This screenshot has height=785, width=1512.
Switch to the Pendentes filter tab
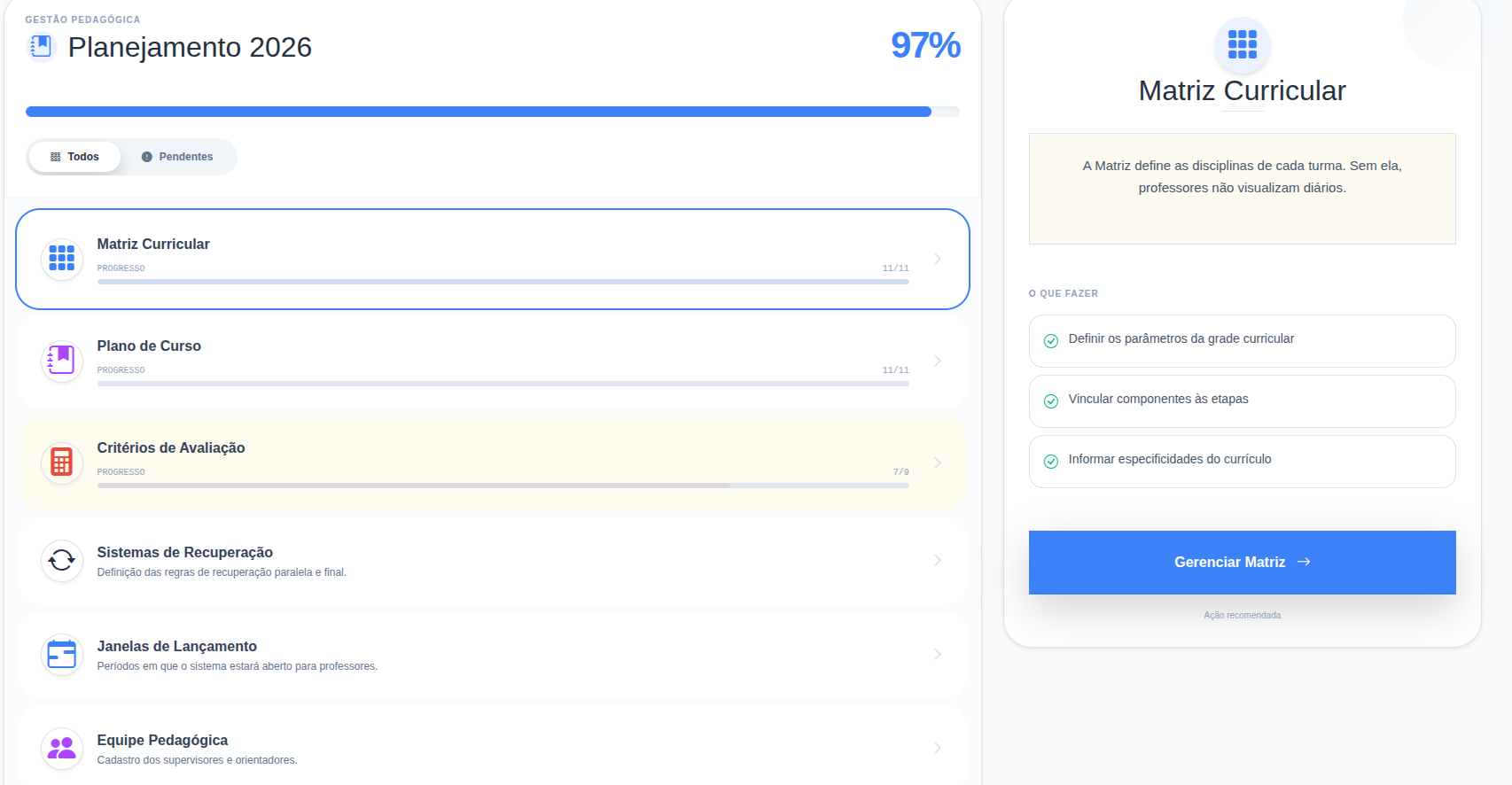tap(177, 157)
